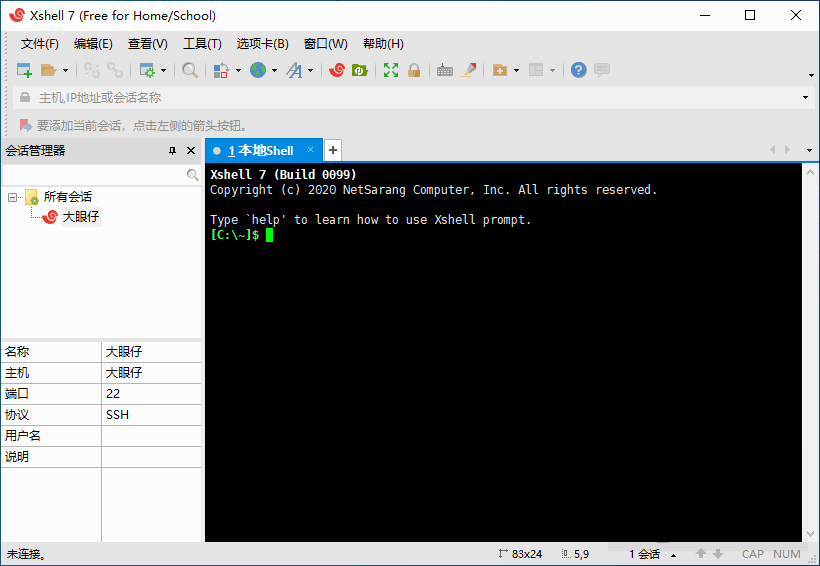Click terminal scrollbar down arrow
The width and height of the screenshot is (820, 566).
point(811,534)
